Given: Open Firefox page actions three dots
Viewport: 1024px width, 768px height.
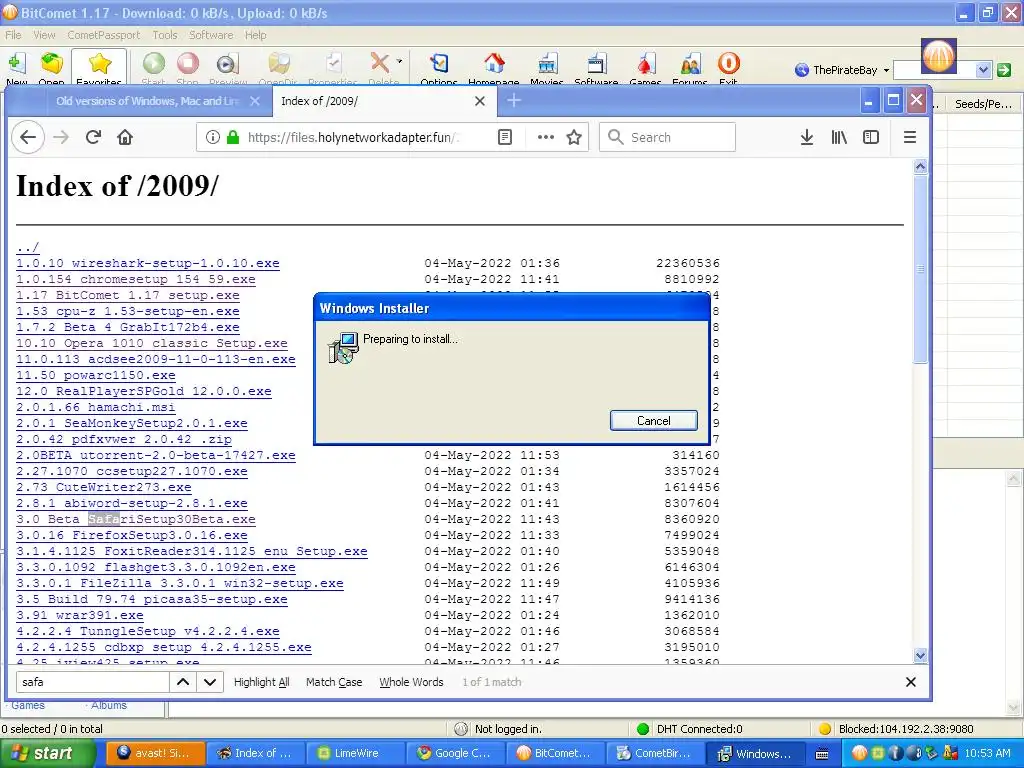Looking at the screenshot, I should coord(545,137).
